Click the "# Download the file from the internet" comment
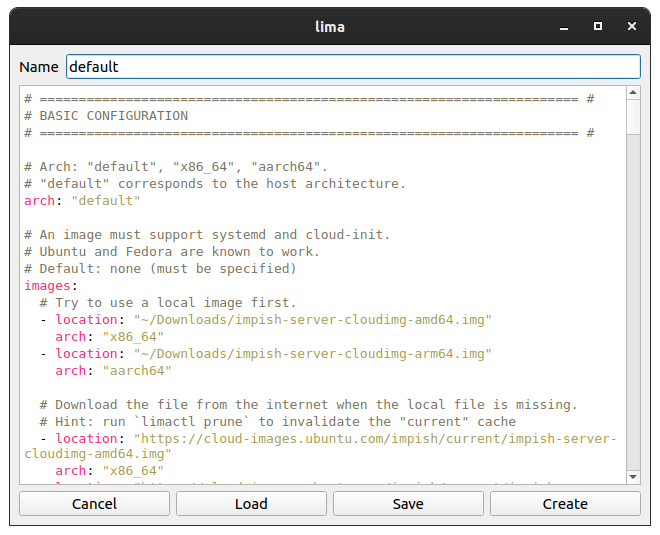660x535 pixels. pyautogui.click(x=309, y=405)
